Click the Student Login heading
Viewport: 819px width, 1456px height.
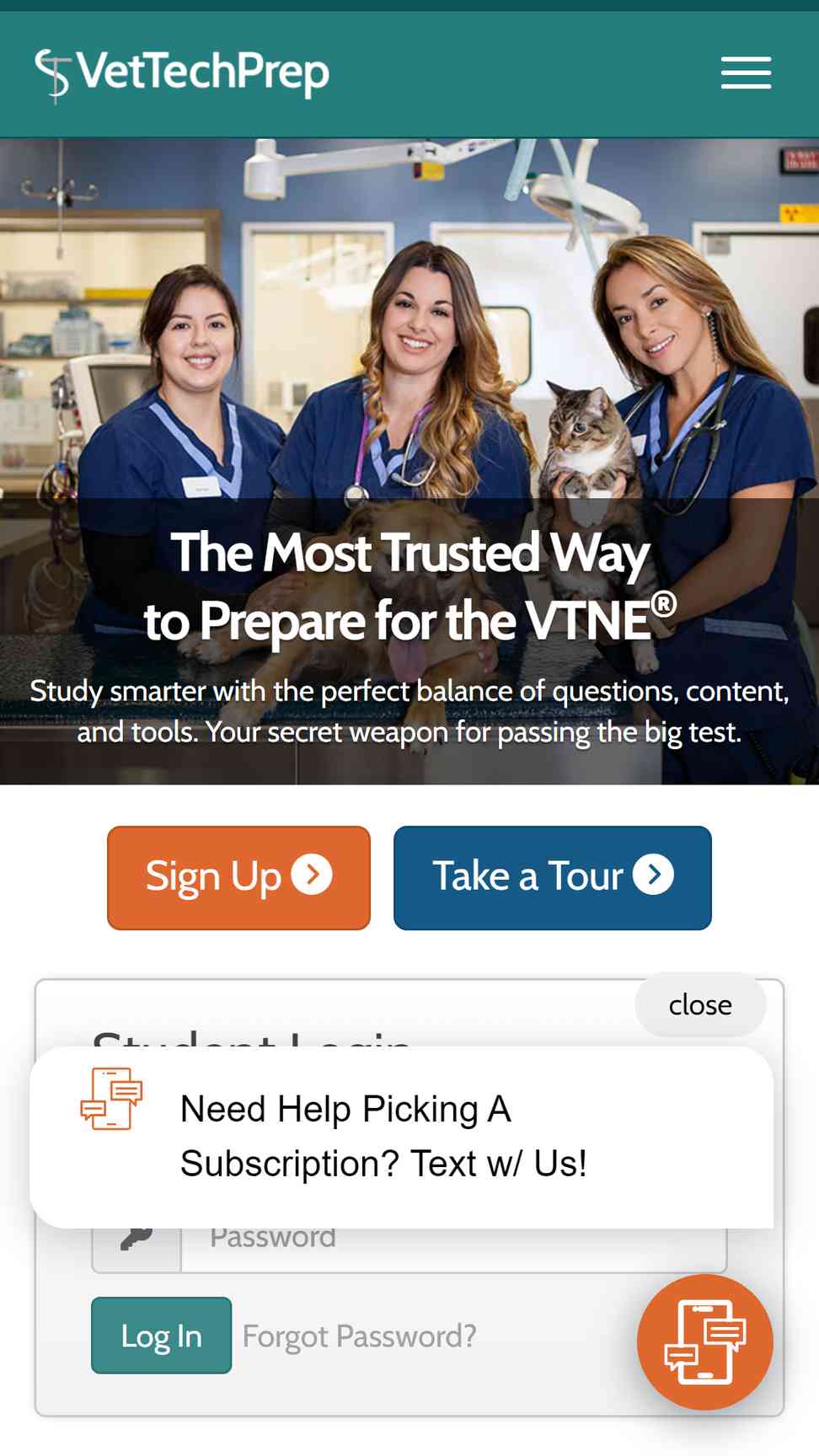coord(252,1037)
